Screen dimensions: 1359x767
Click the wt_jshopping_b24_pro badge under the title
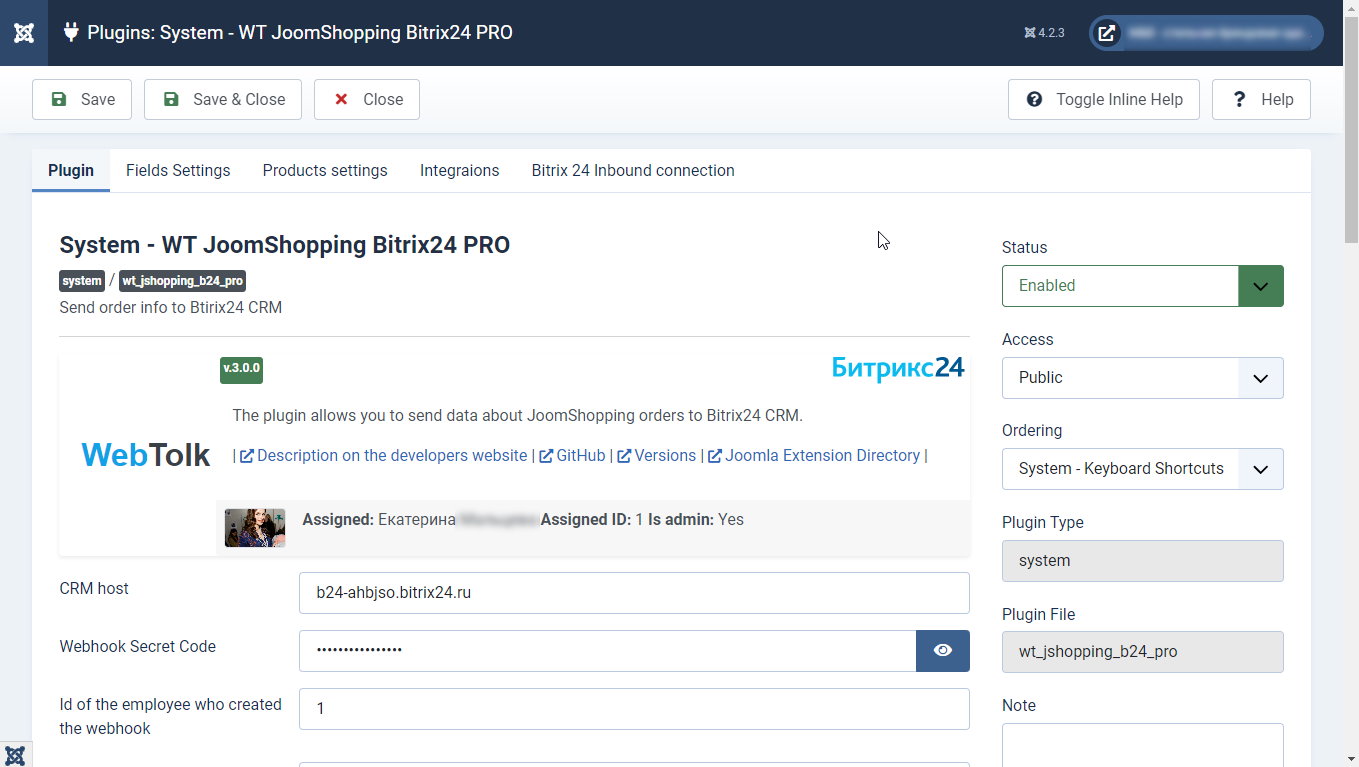pyautogui.click(x=182, y=281)
